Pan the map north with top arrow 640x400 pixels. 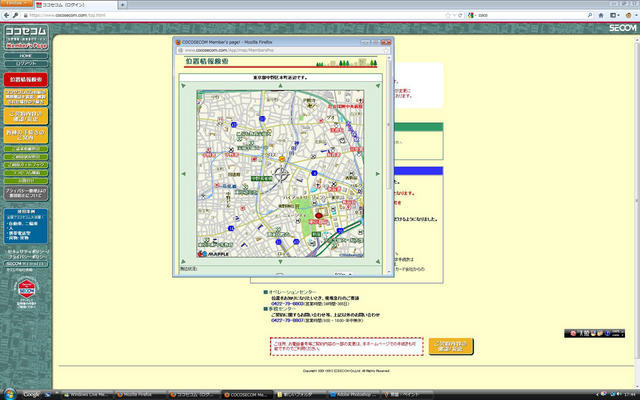pos(279,84)
